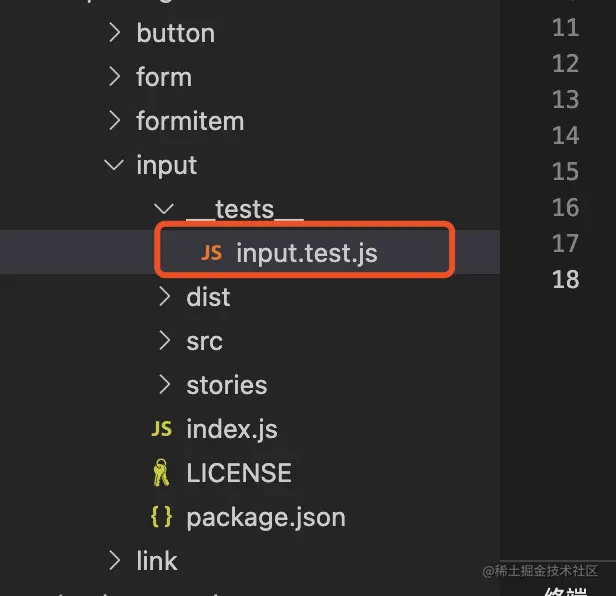
Task: Click line number 11 in the gutter
Action: pos(565,28)
